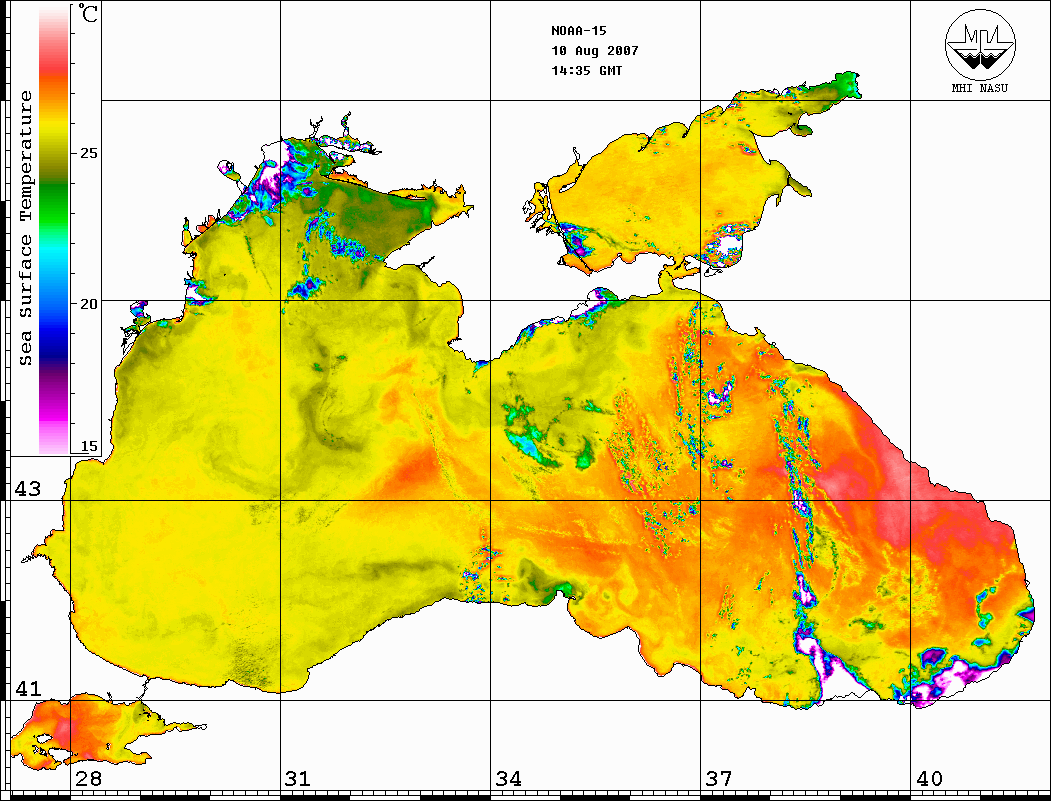Click the MHI NASU logo emblem
This screenshot has width=1051, height=801.
tap(978, 46)
